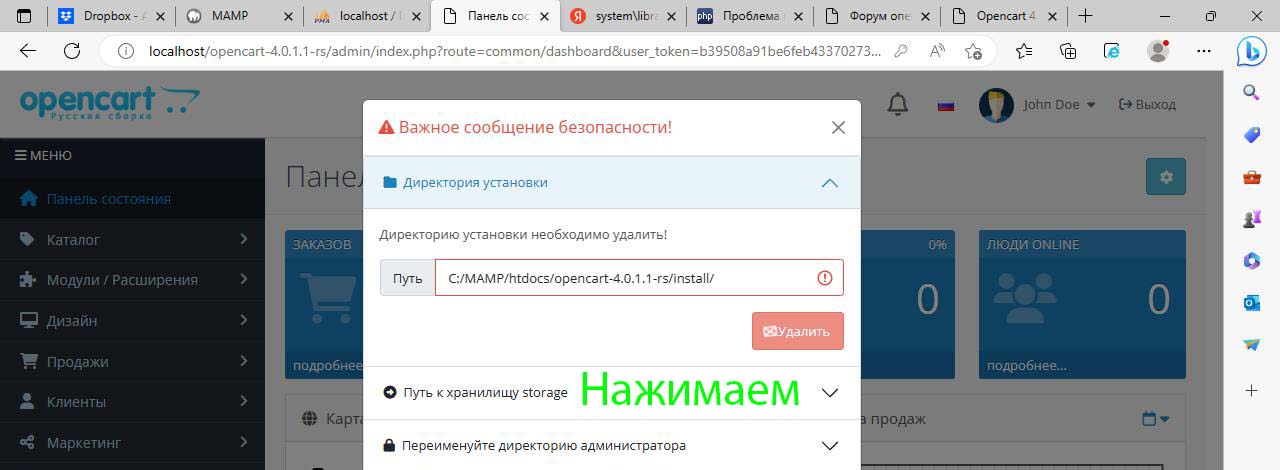Click the red Удалить button
Image resolution: width=1280 pixels, height=470 pixels.
[x=797, y=331]
